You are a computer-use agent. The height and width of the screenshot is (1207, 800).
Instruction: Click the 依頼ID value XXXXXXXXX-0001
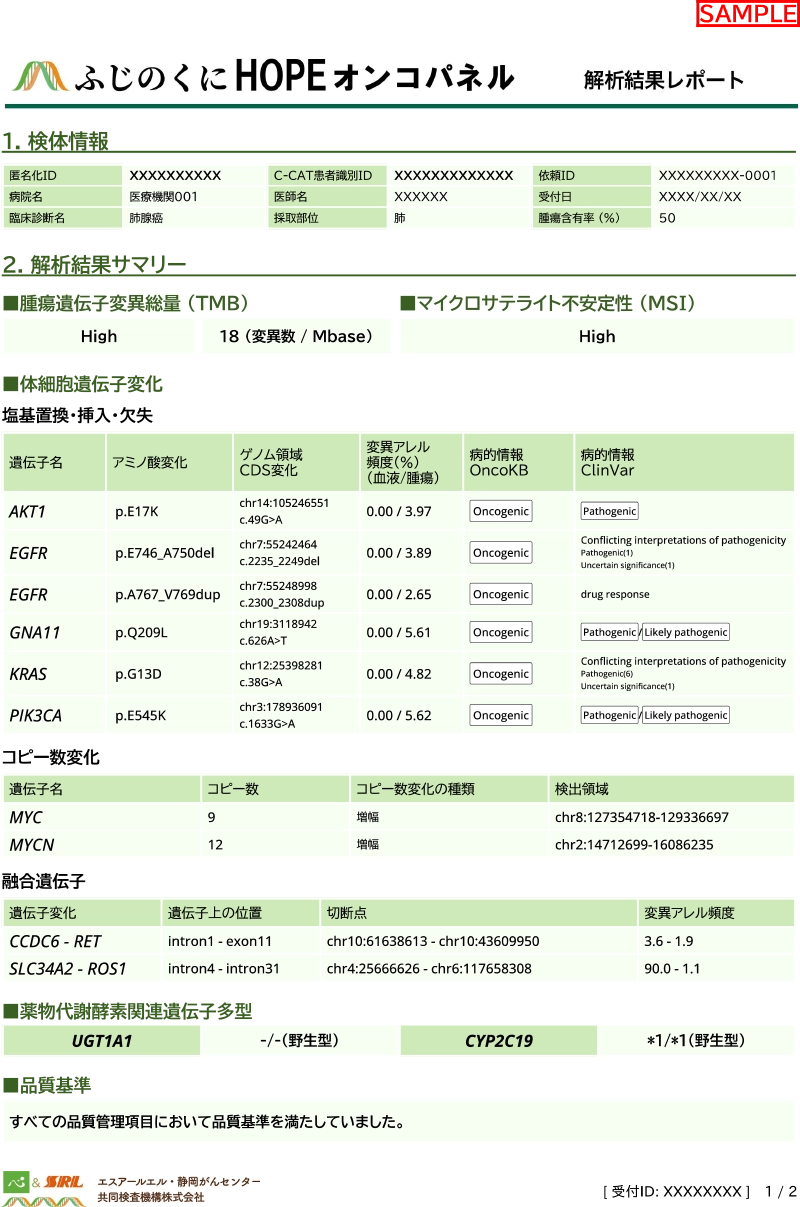click(717, 175)
